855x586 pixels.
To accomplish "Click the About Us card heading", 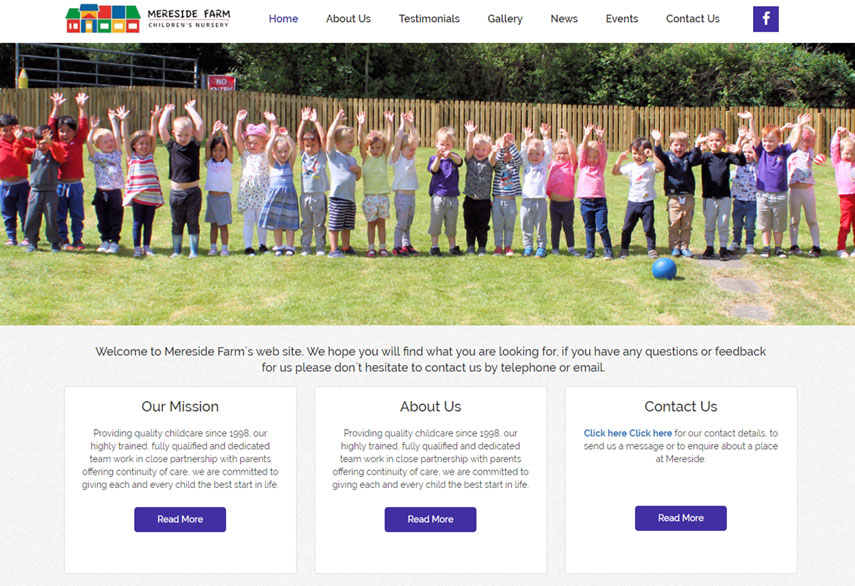I will tap(430, 407).
